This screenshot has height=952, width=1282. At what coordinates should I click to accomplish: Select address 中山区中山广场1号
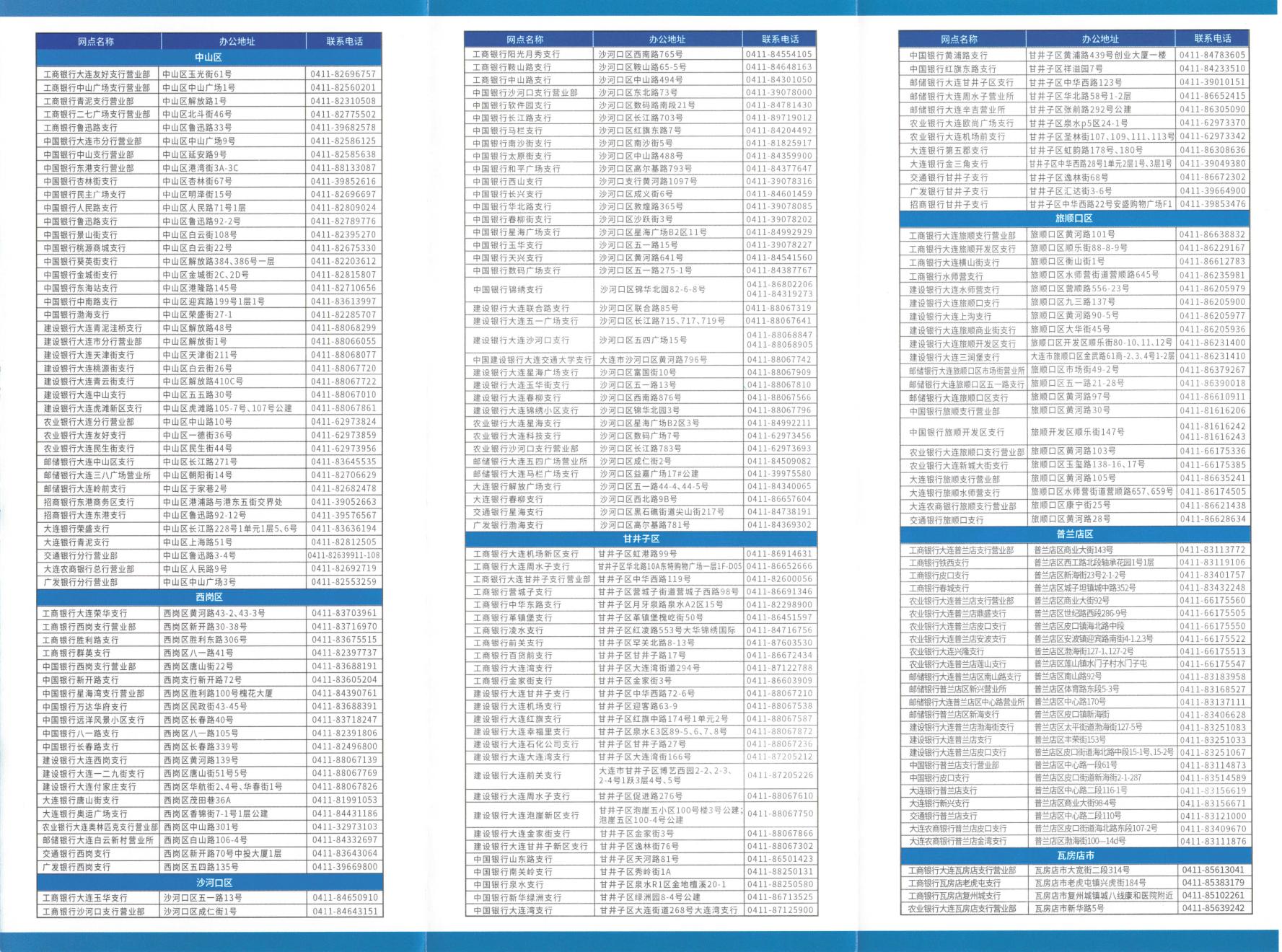[199, 87]
